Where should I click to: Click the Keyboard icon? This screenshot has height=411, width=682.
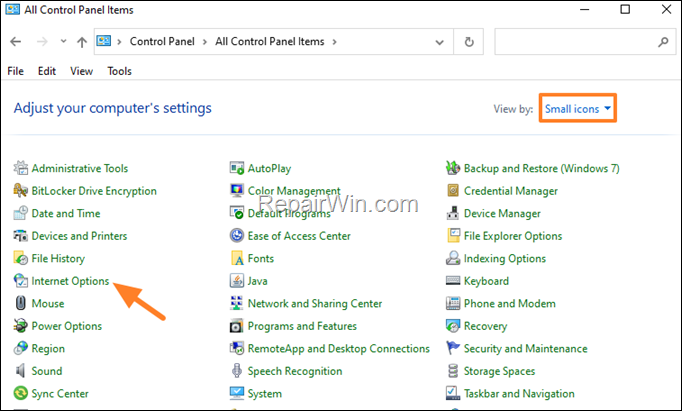[x=453, y=281]
